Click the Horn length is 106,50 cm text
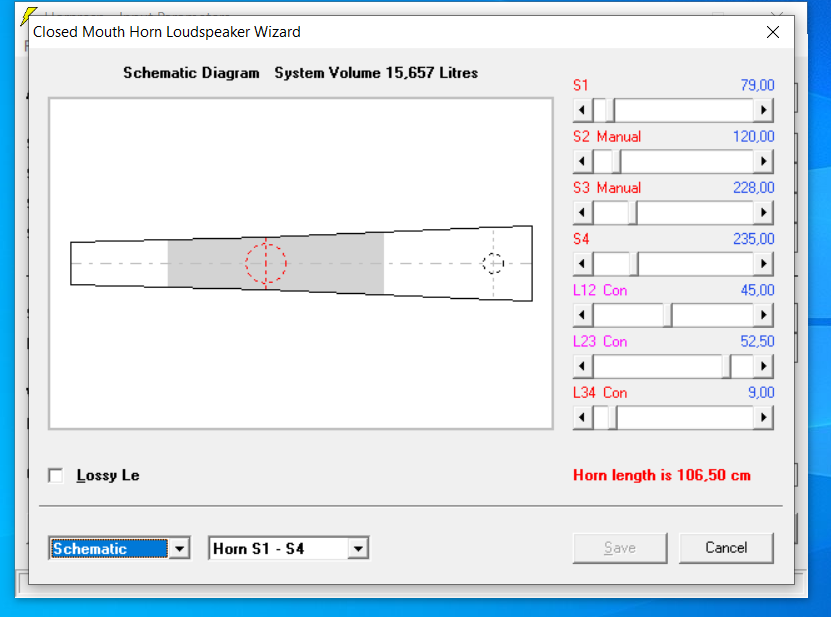 662,475
